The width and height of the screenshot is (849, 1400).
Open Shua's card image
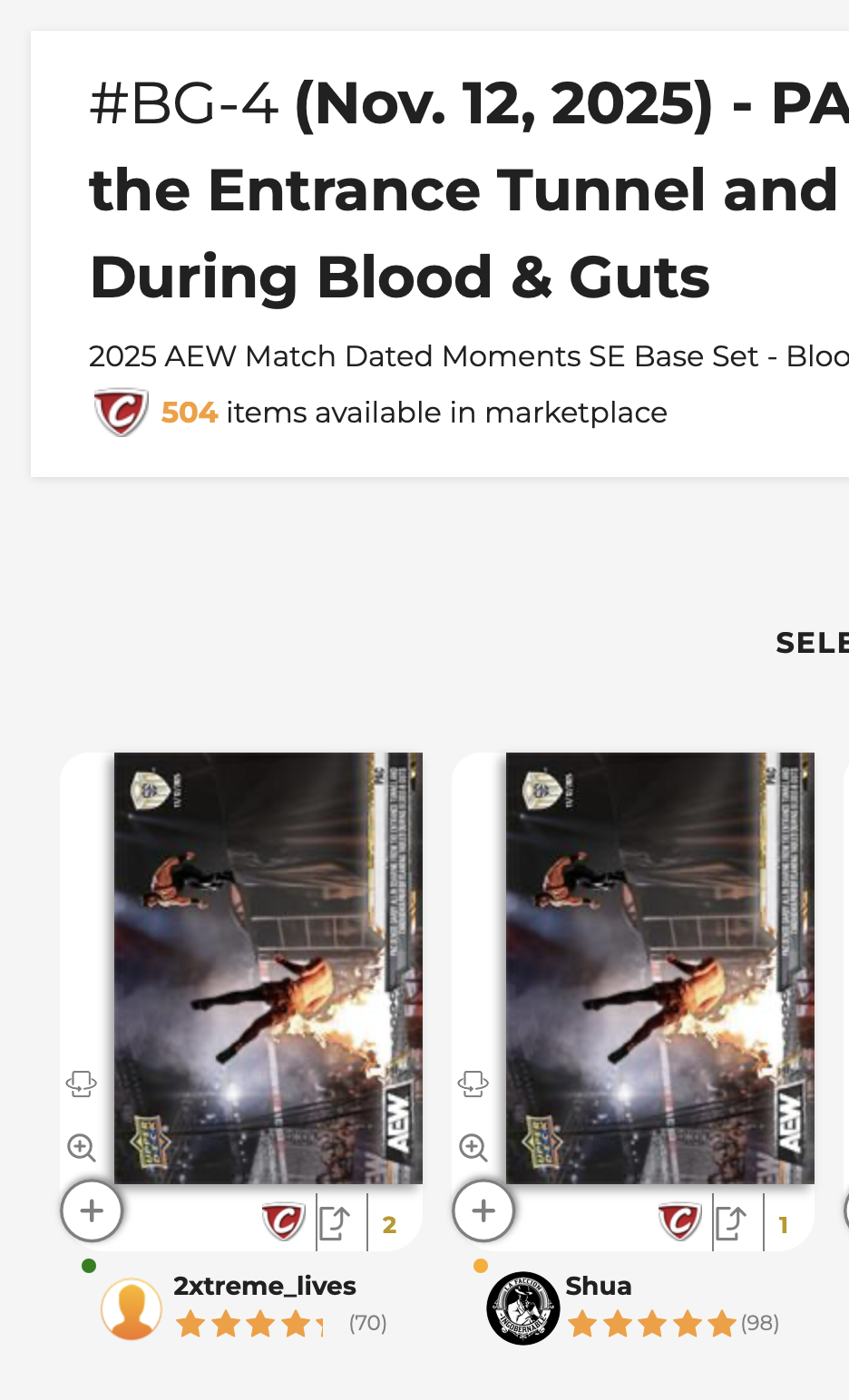click(660, 968)
